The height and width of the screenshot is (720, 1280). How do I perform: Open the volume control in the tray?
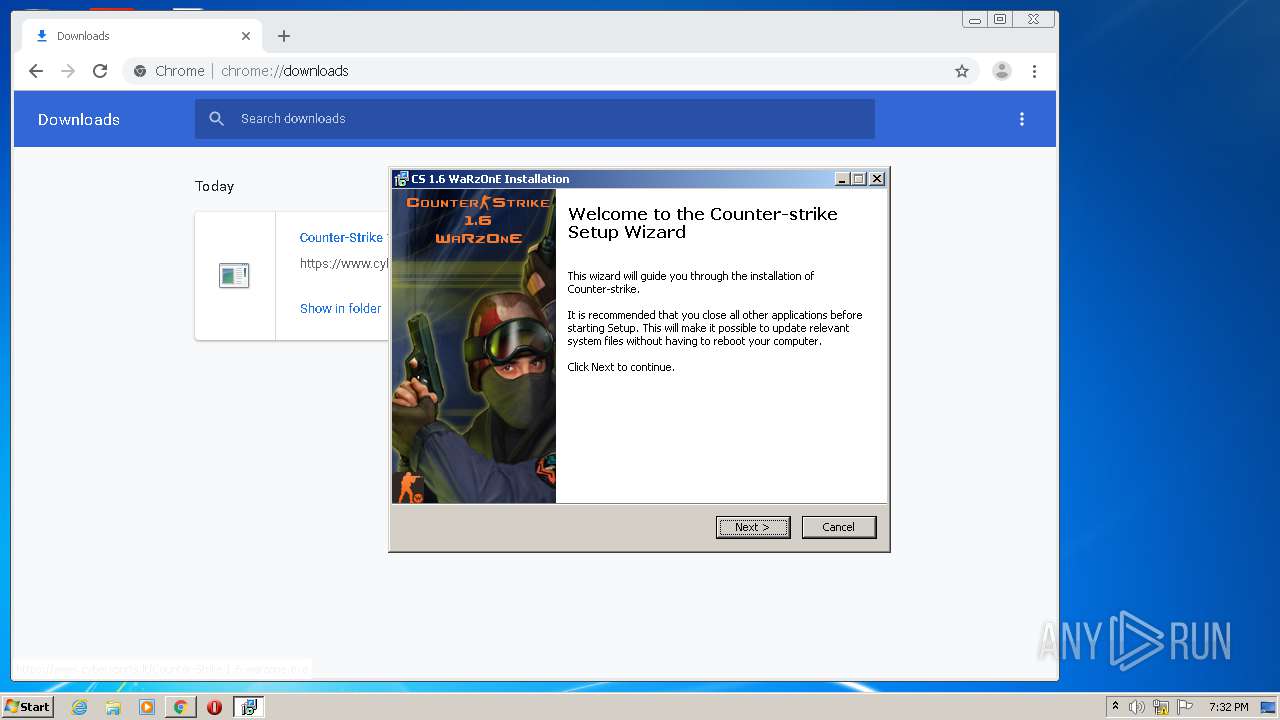pos(1137,707)
